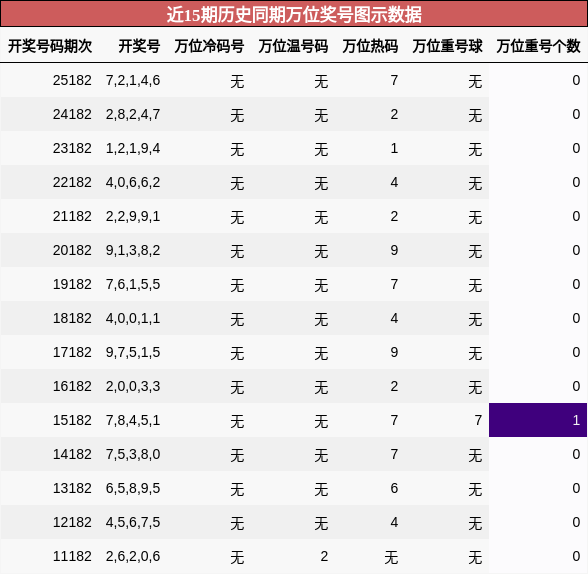Select issue number 23182
Viewport: 588px width, 574px height.
[x=72, y=148]
